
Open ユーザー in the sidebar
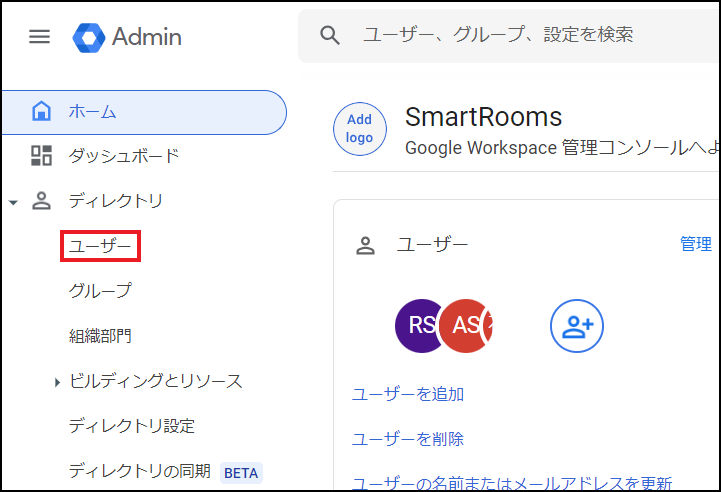click(100, 246)
